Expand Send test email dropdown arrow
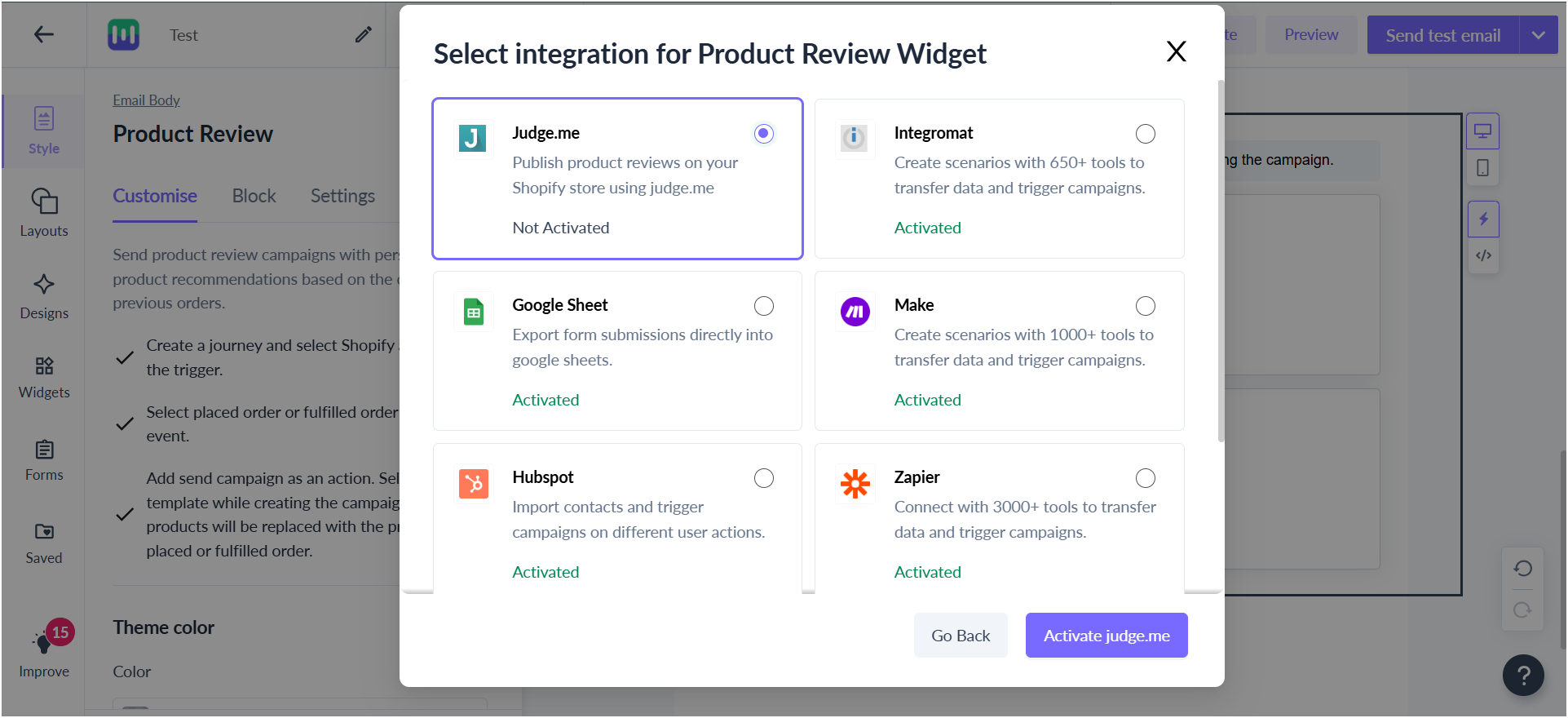This screenshot has width=1568, height=718. pos(1539,35)
